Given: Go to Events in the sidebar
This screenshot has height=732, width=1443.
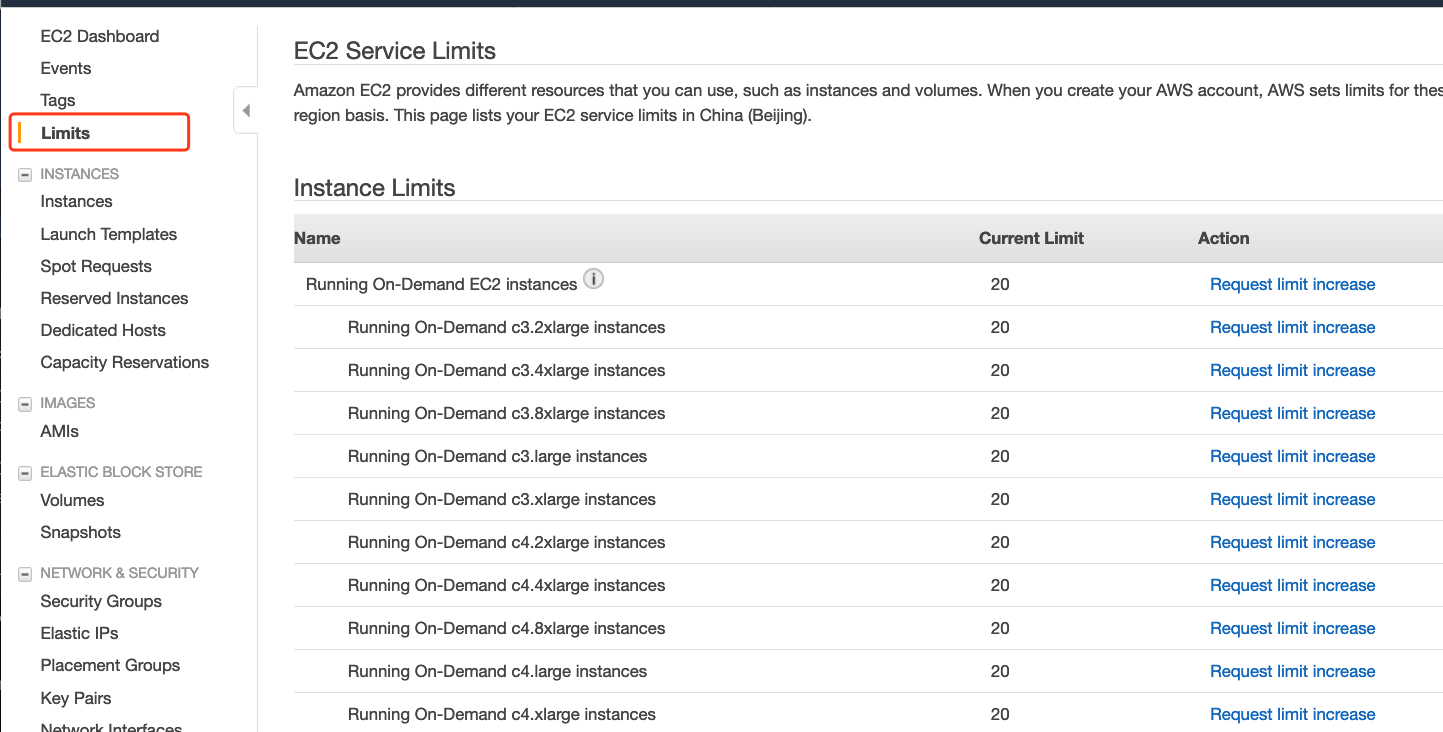Looking at the screenshot, I should coord(66,68).
